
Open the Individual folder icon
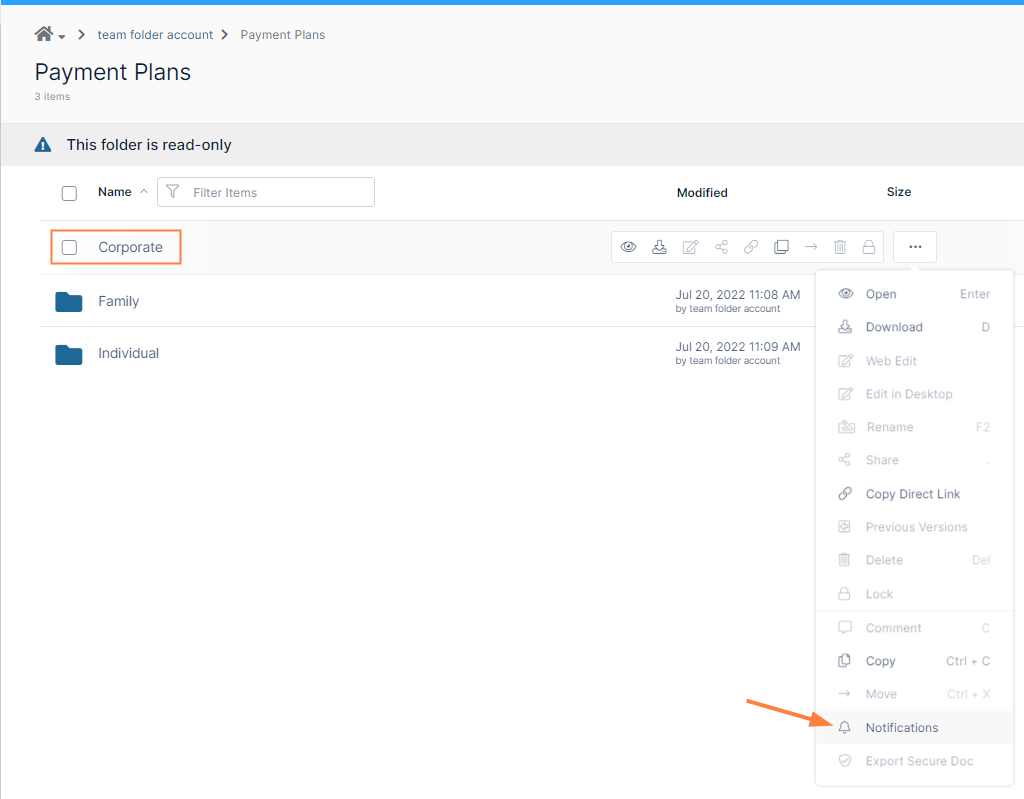click(68, 353)
